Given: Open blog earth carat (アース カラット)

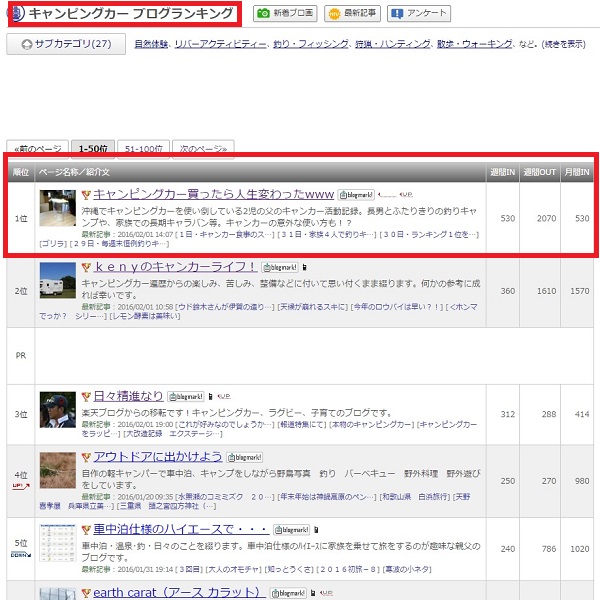Looking at the screenshot, I should [179, 593].
